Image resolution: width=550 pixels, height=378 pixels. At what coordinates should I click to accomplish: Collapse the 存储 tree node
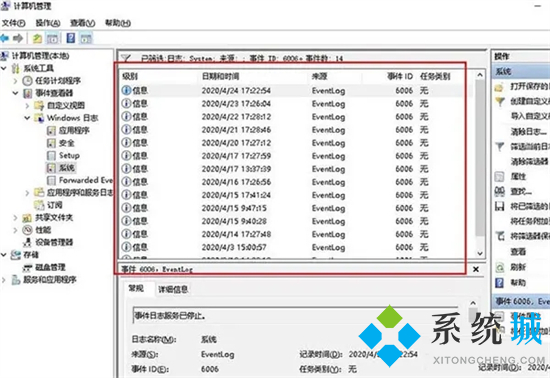click(x=4, y=255)
